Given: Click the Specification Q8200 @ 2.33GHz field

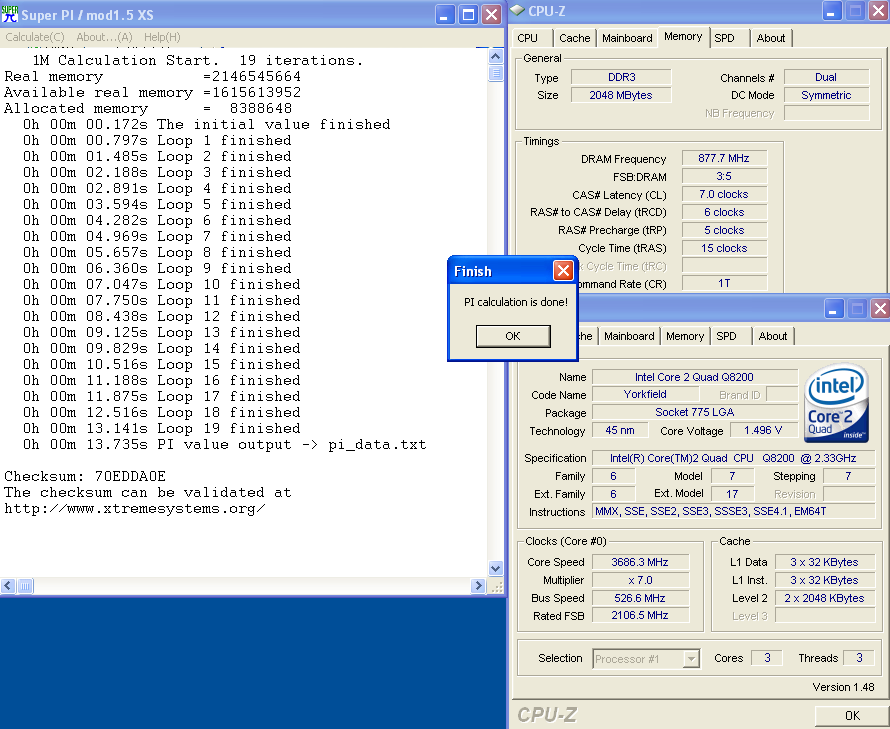Looking at the screenshot, I should 733,458.
